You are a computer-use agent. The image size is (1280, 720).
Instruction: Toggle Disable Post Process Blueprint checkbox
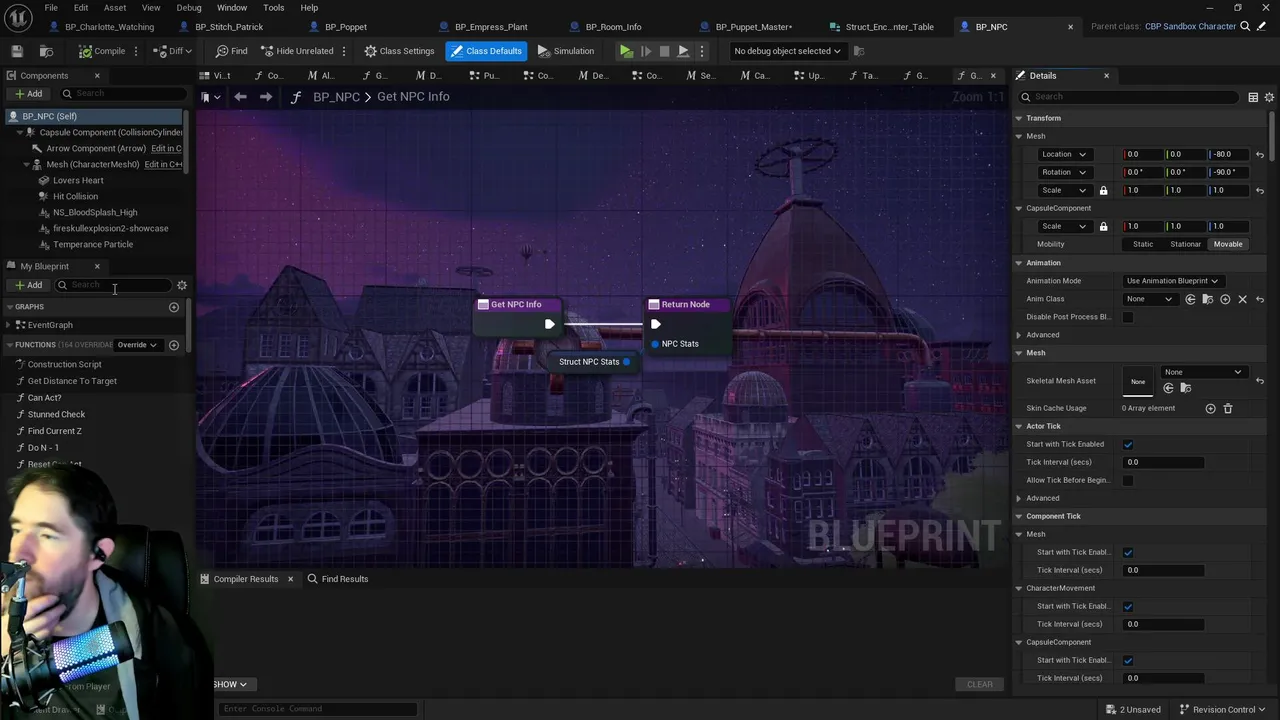(1128, 317)
